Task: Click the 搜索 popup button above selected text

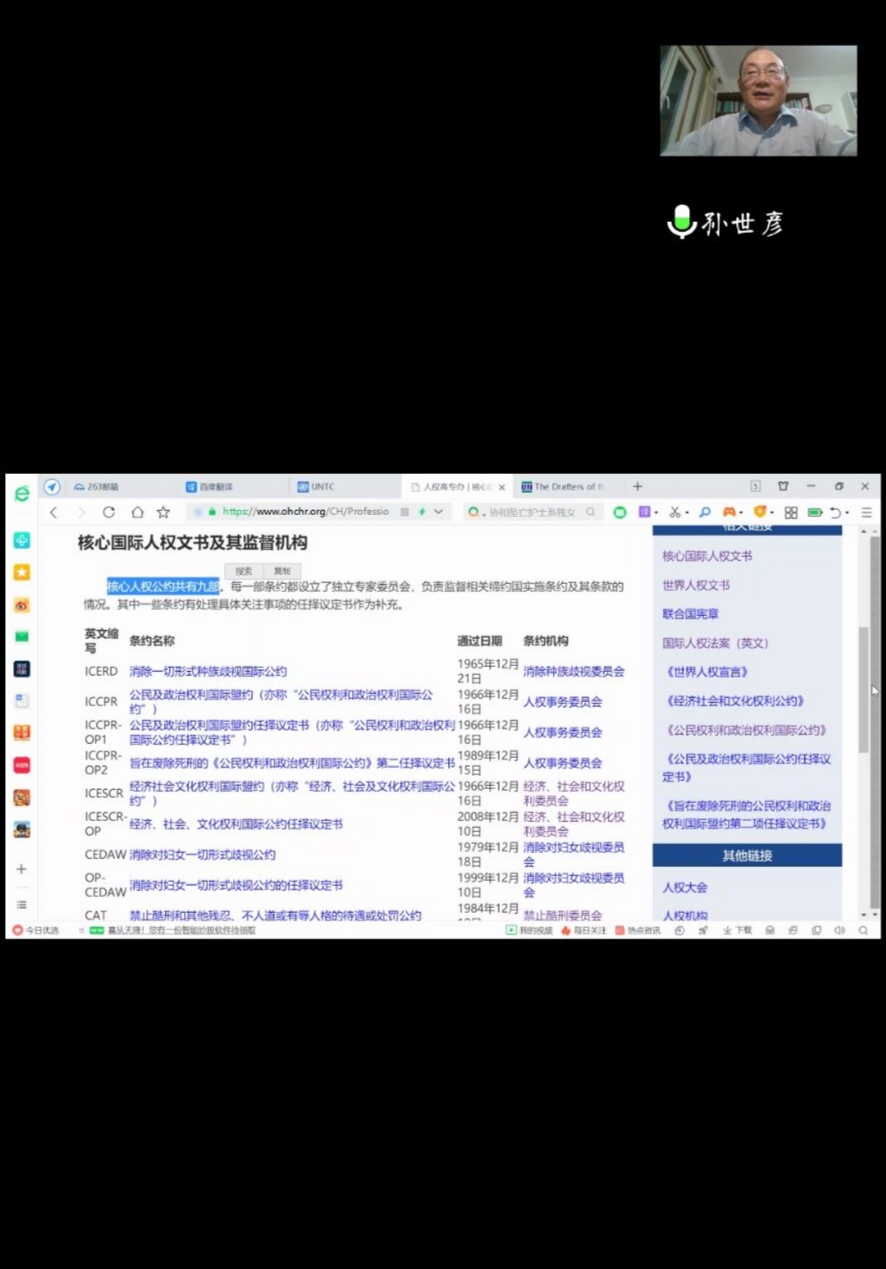Action: [243, 571]
